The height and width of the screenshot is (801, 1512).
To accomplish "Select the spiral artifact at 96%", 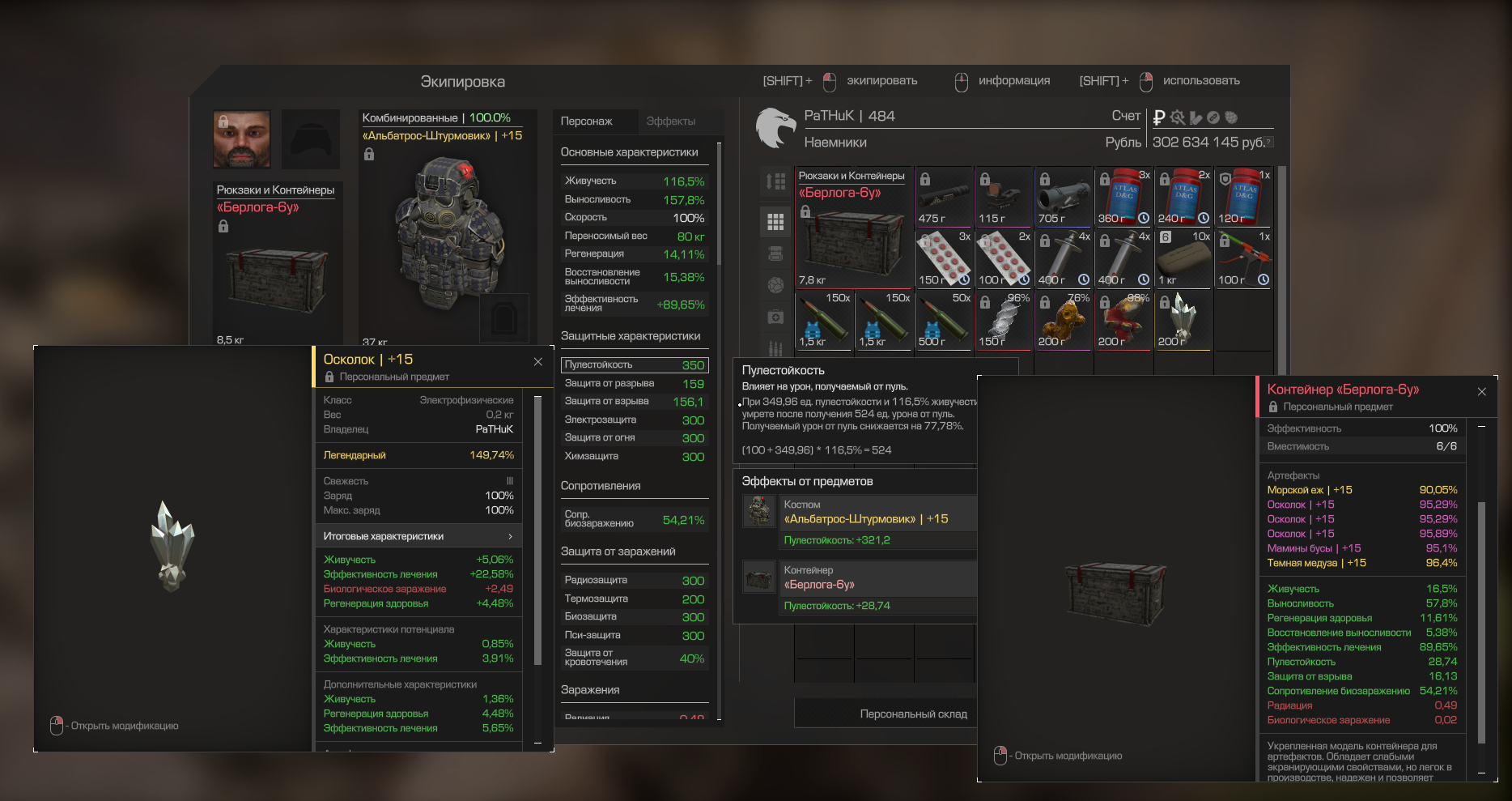I will tap(1004, 320).
